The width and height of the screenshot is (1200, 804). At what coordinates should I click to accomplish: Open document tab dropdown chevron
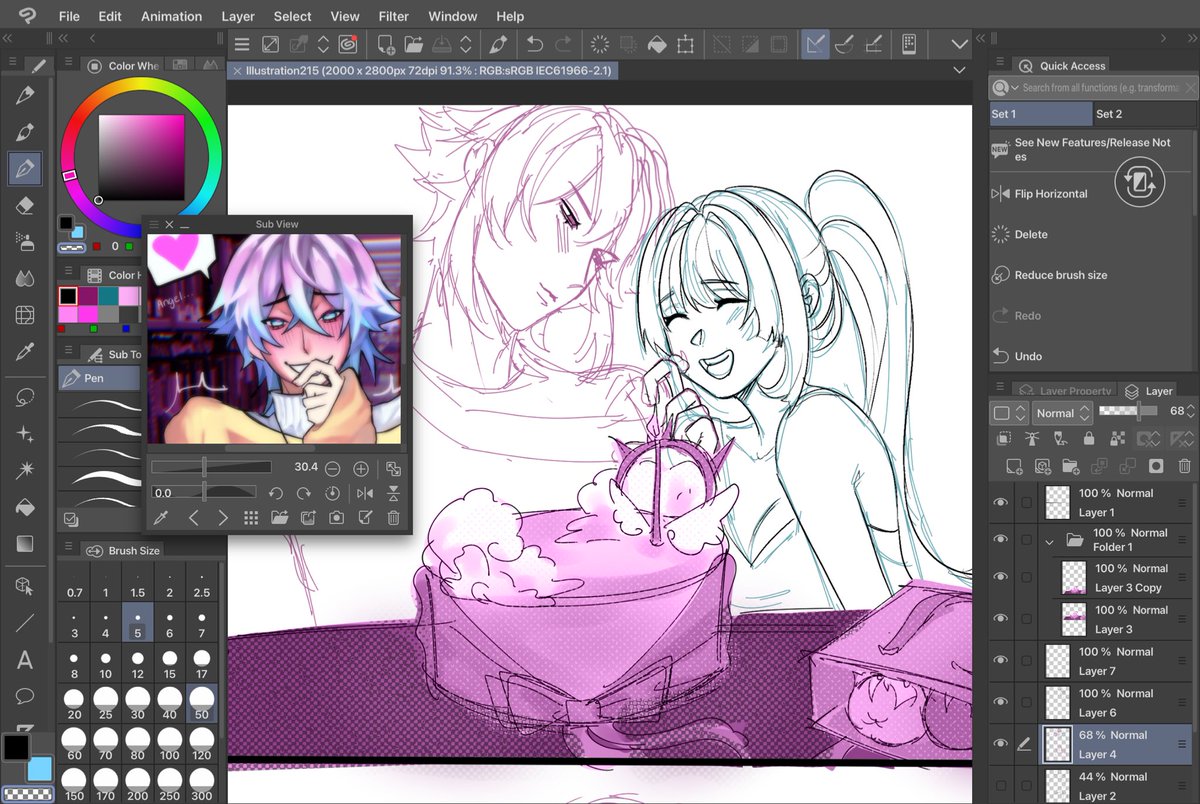(x=959, y=70)
